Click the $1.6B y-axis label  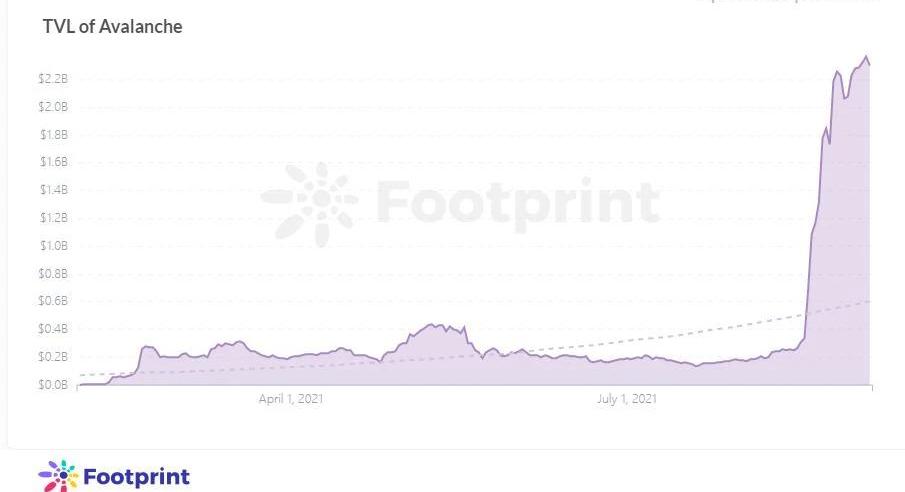54,162
